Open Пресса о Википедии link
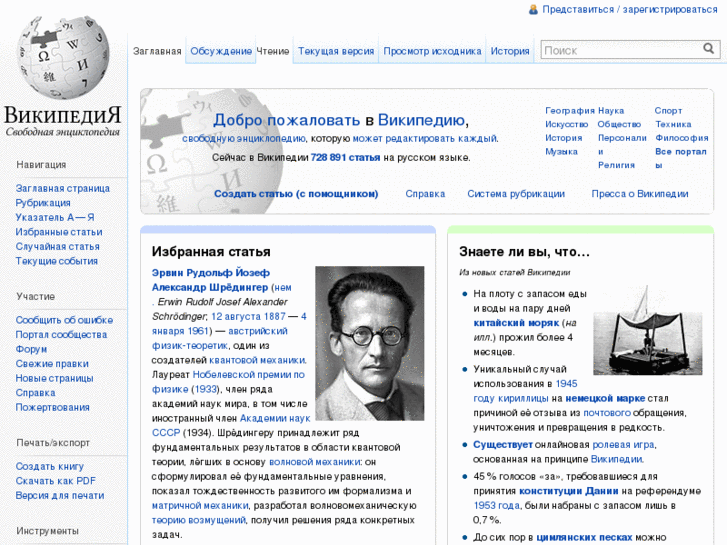This screenshot has width=727, height=545. 640,194
